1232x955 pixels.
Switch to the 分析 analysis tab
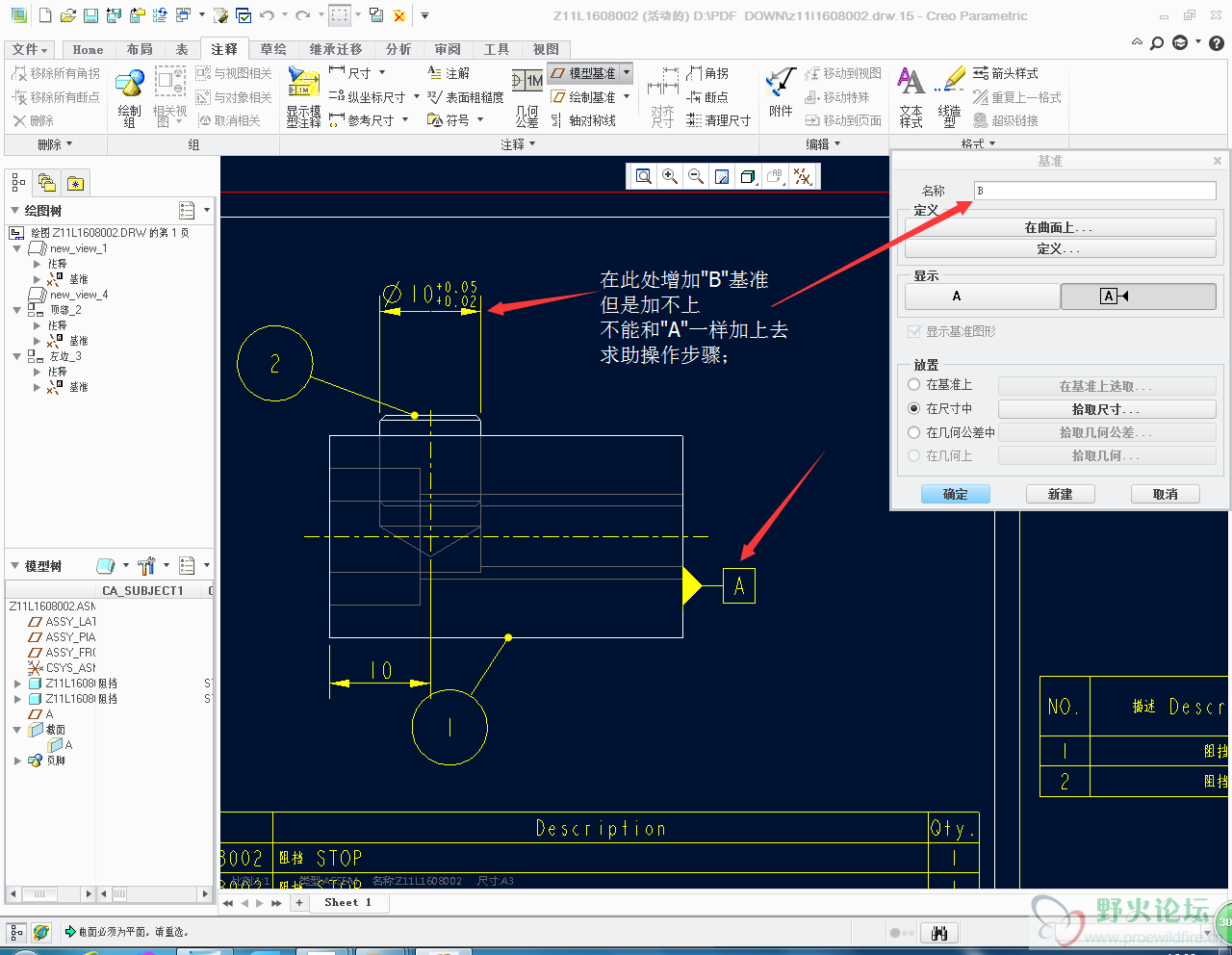pyautogui.click(x=398, y=49)
